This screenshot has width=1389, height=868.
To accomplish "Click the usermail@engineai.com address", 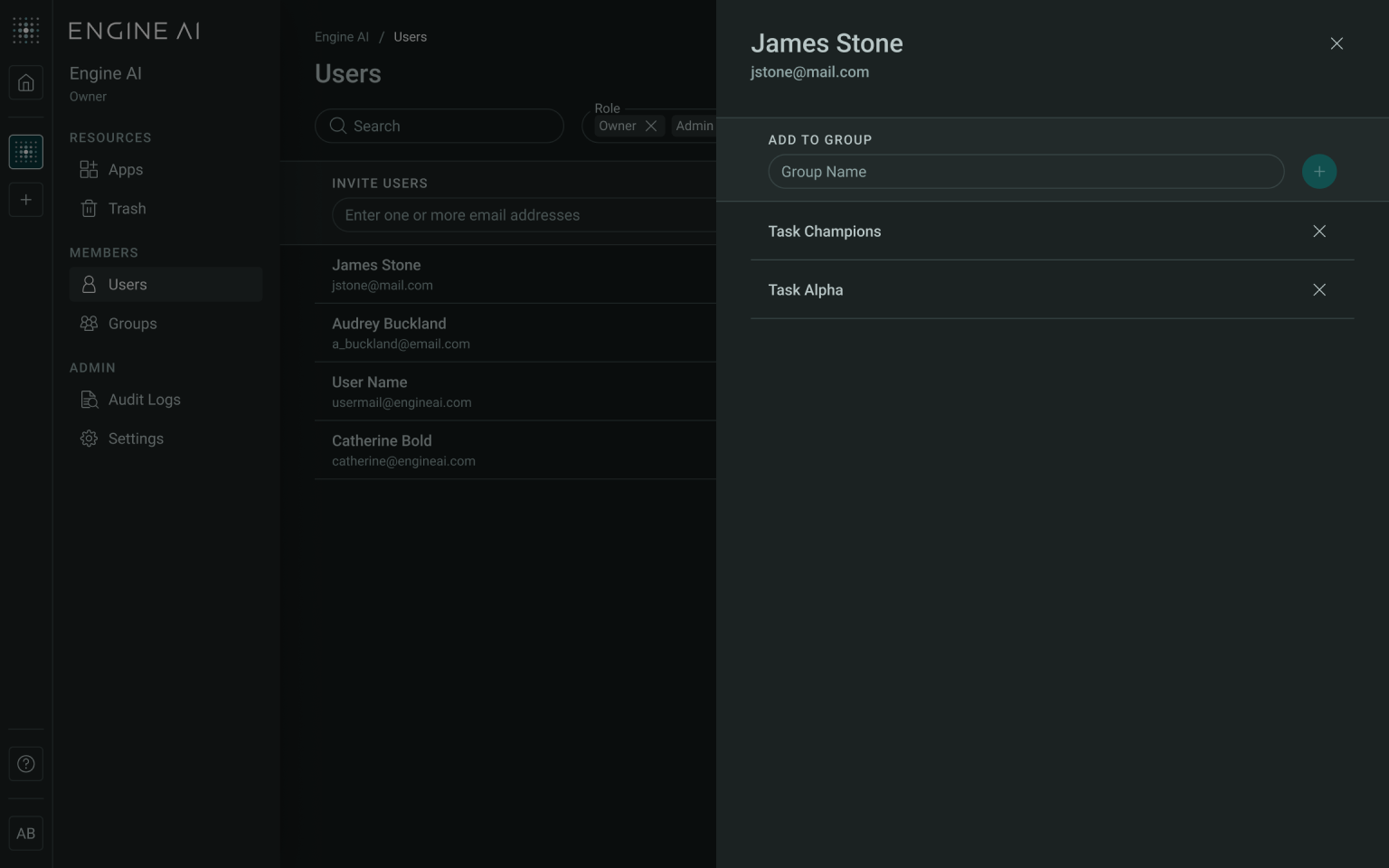I will point(402,402).
